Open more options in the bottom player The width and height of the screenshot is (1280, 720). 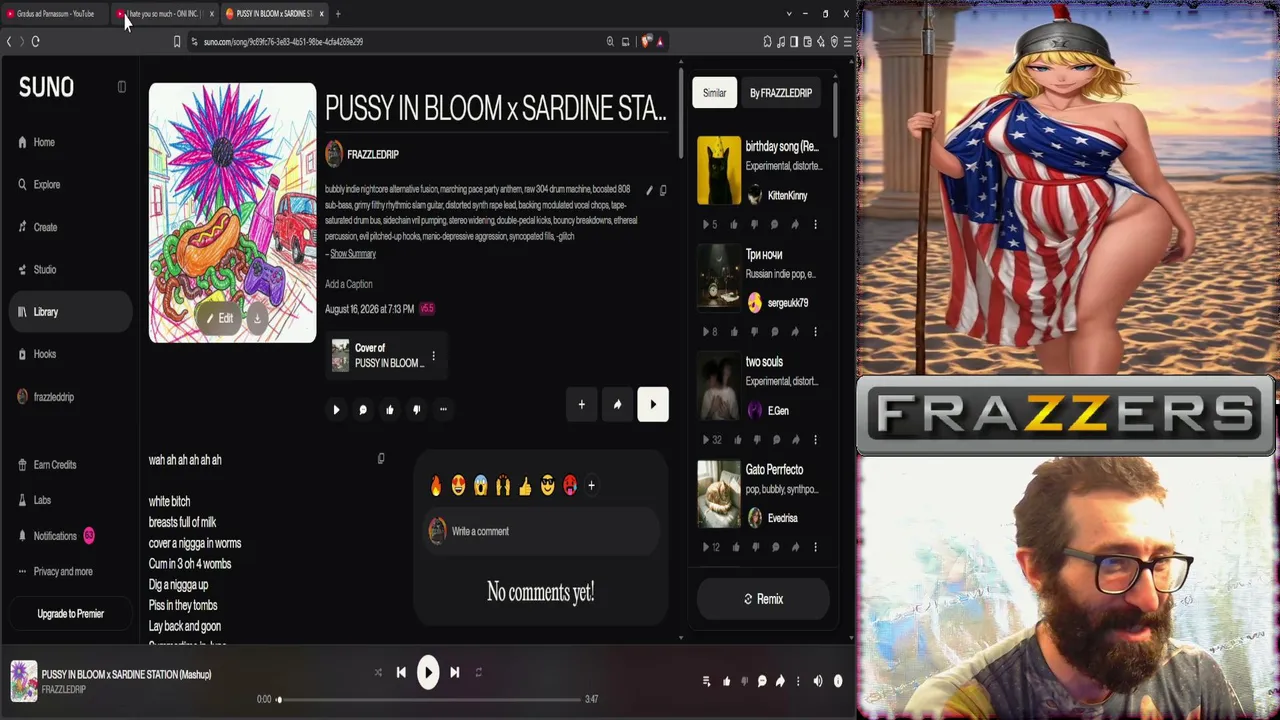[x=797, y=682]
